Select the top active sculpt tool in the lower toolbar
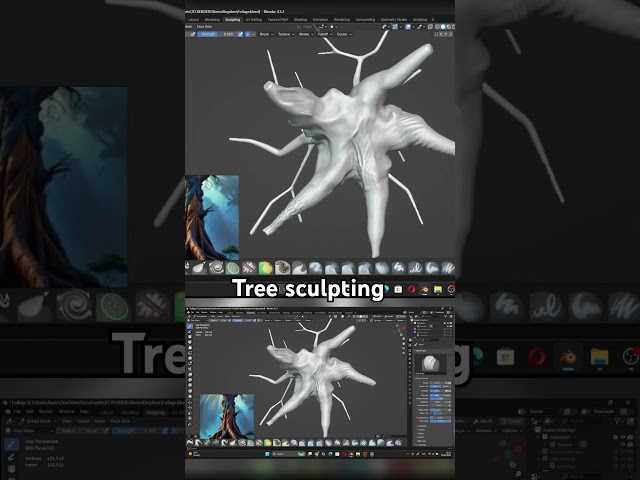 (190, 327)
